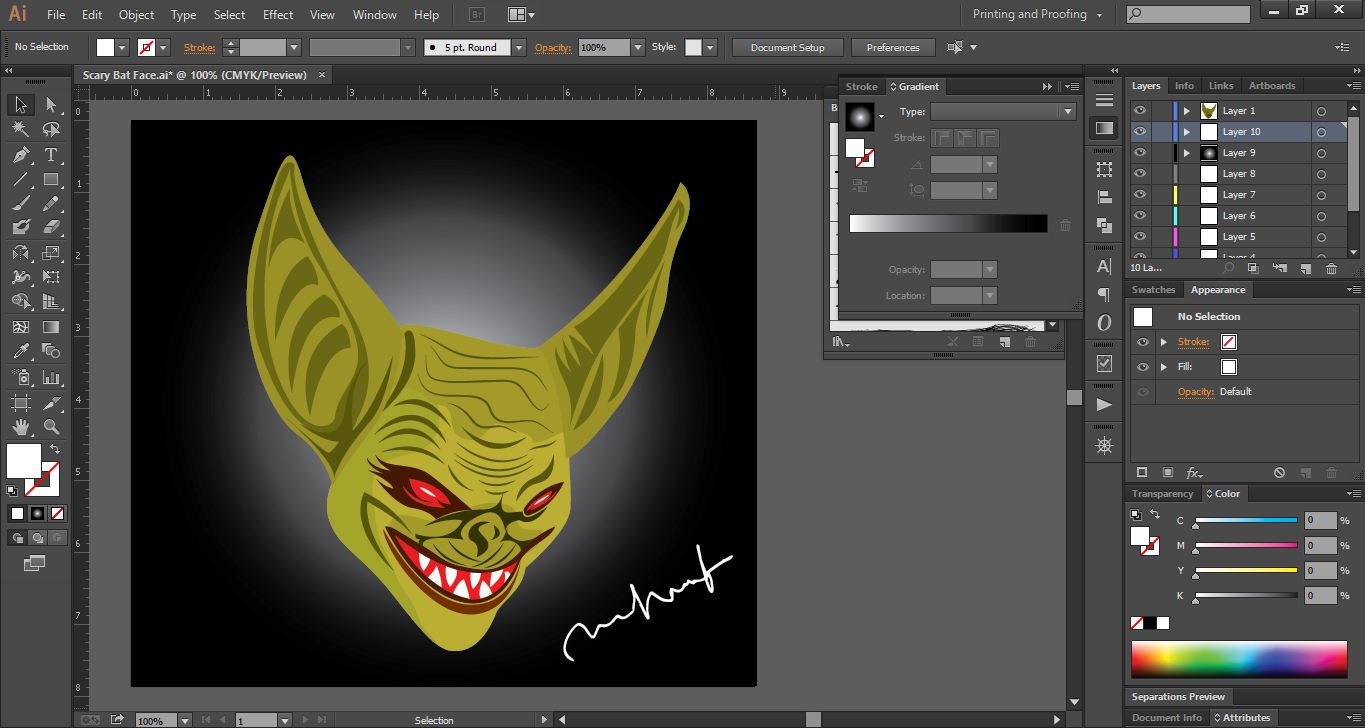Click the Paintbrush tool

[x=20, y=203]
